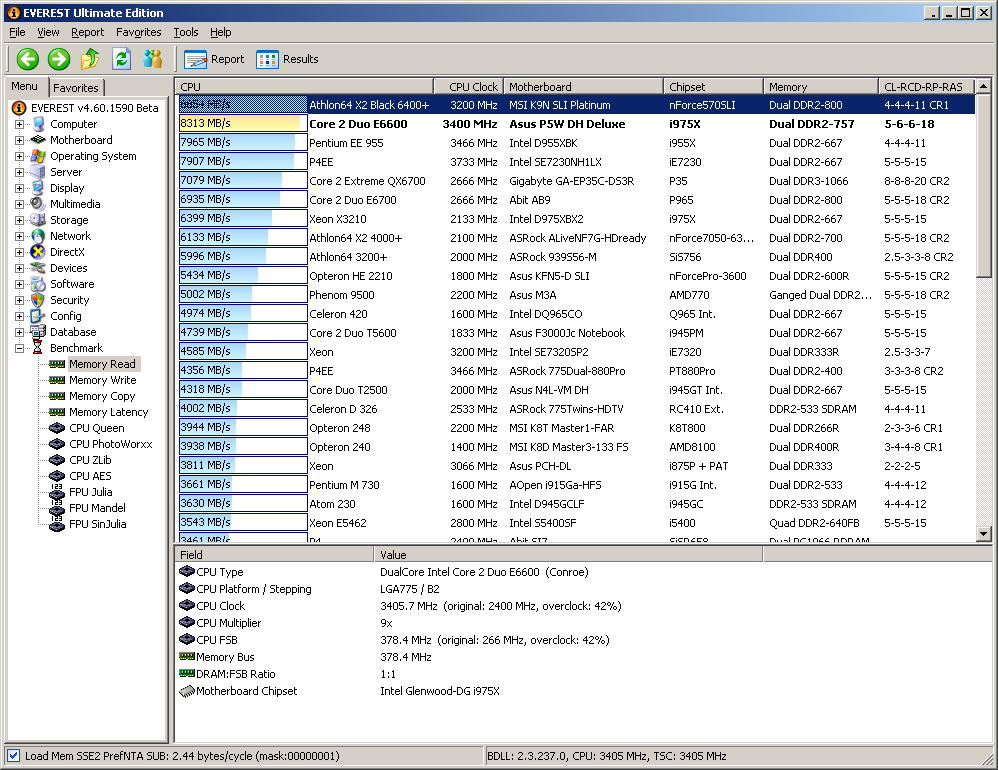Select the Display monitor icon
Image resolution: width=998 pixels, height=770 pixels.
38,188
